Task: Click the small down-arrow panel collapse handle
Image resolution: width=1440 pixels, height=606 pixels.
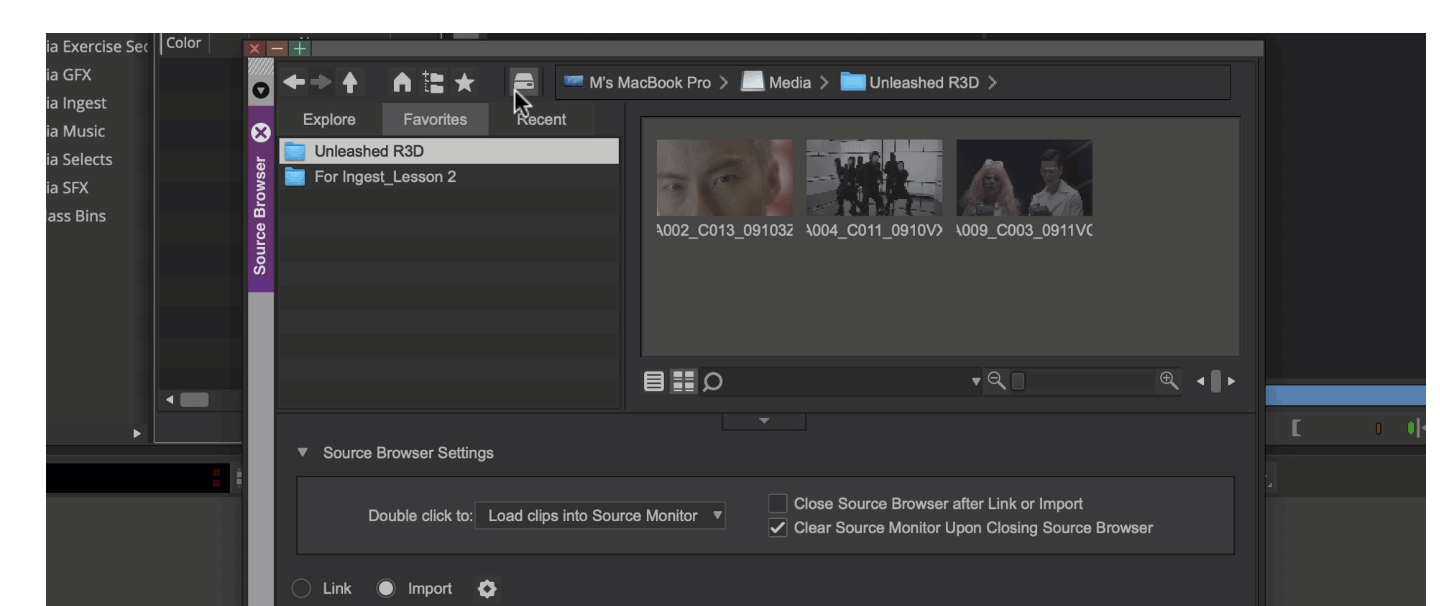Action: pyautogui.click(x=764, y=421)
